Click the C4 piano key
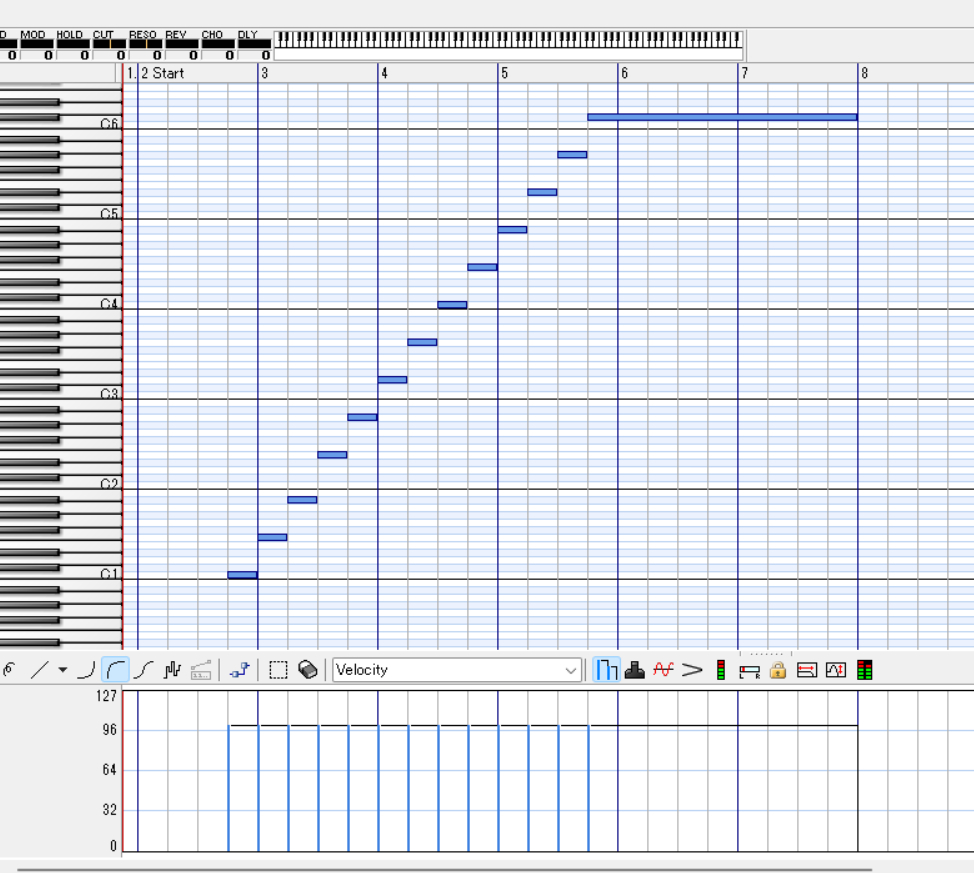Screen dimensions: 974x873 pyautogui.click(x=93, y=304)
